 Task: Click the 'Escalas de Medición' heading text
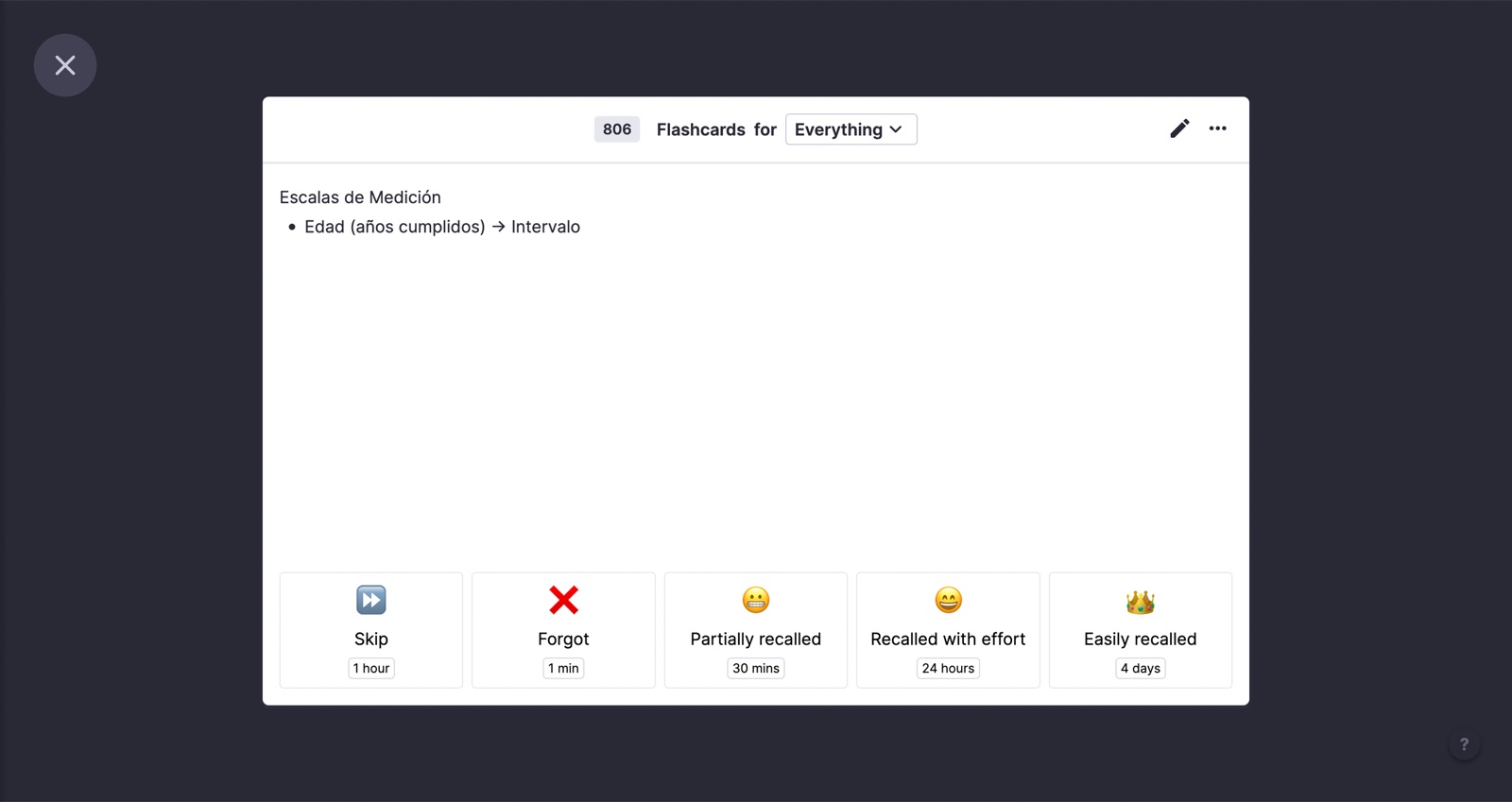coord(360,197)
